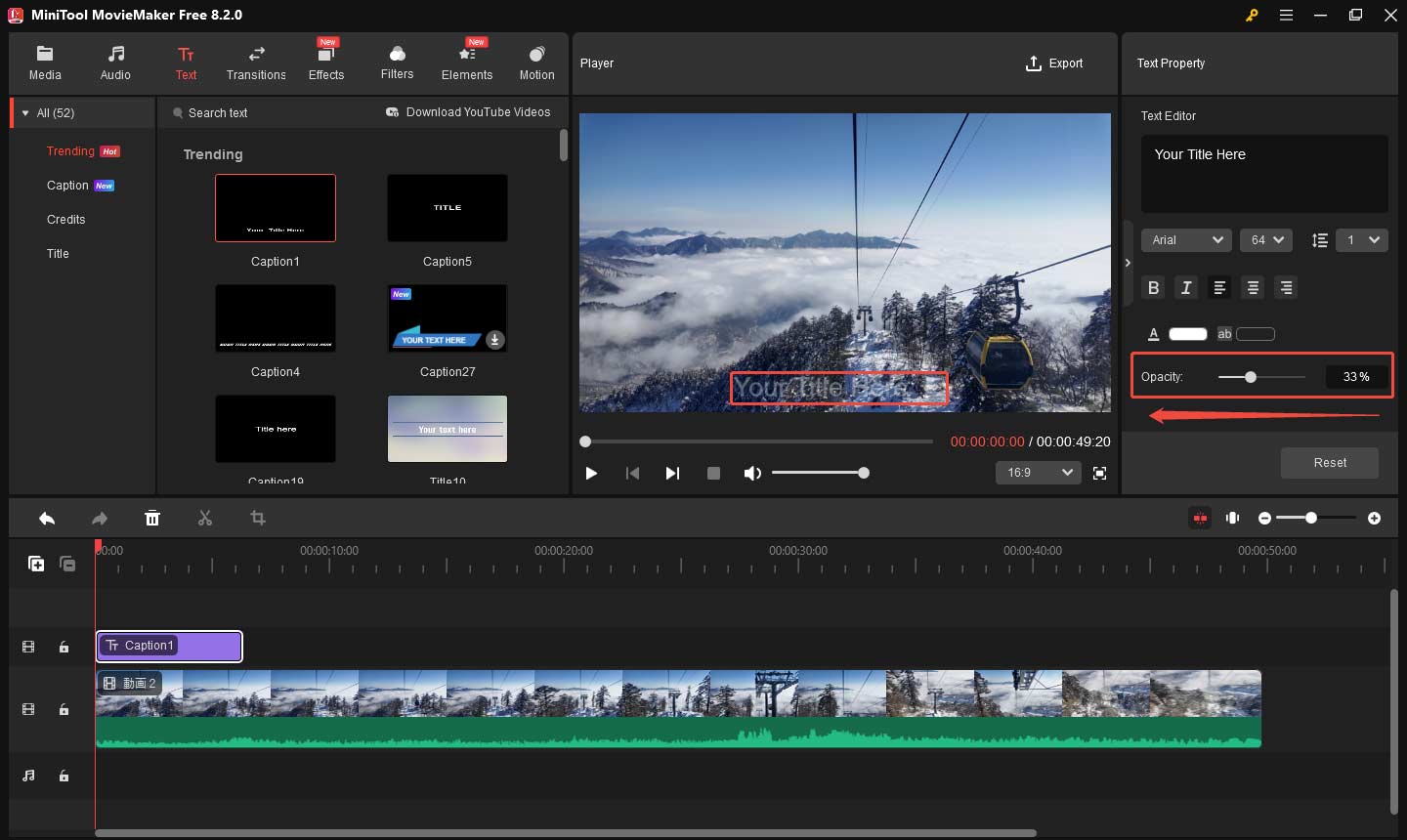Center align the text
1407x840 pixels.
point(1253,287)
